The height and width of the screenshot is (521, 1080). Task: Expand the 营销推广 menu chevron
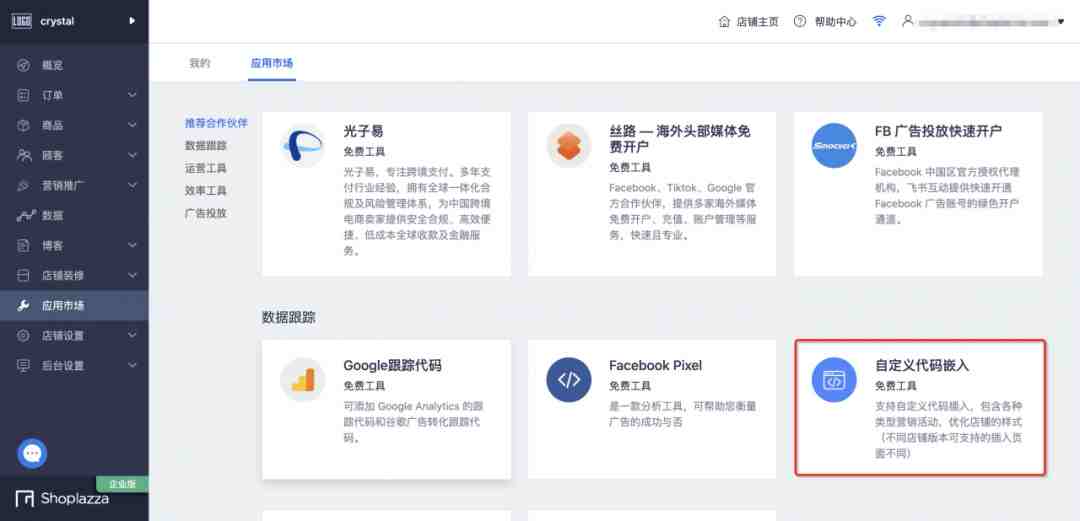click(132, 185)
